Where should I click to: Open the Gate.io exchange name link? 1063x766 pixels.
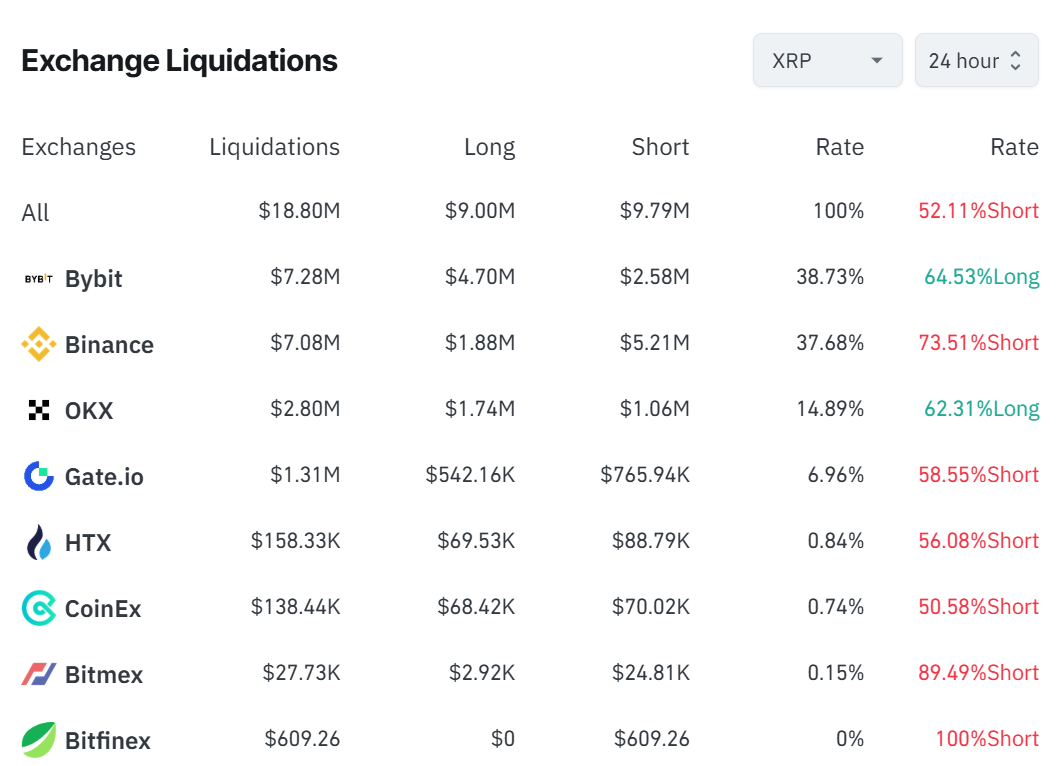104,477
